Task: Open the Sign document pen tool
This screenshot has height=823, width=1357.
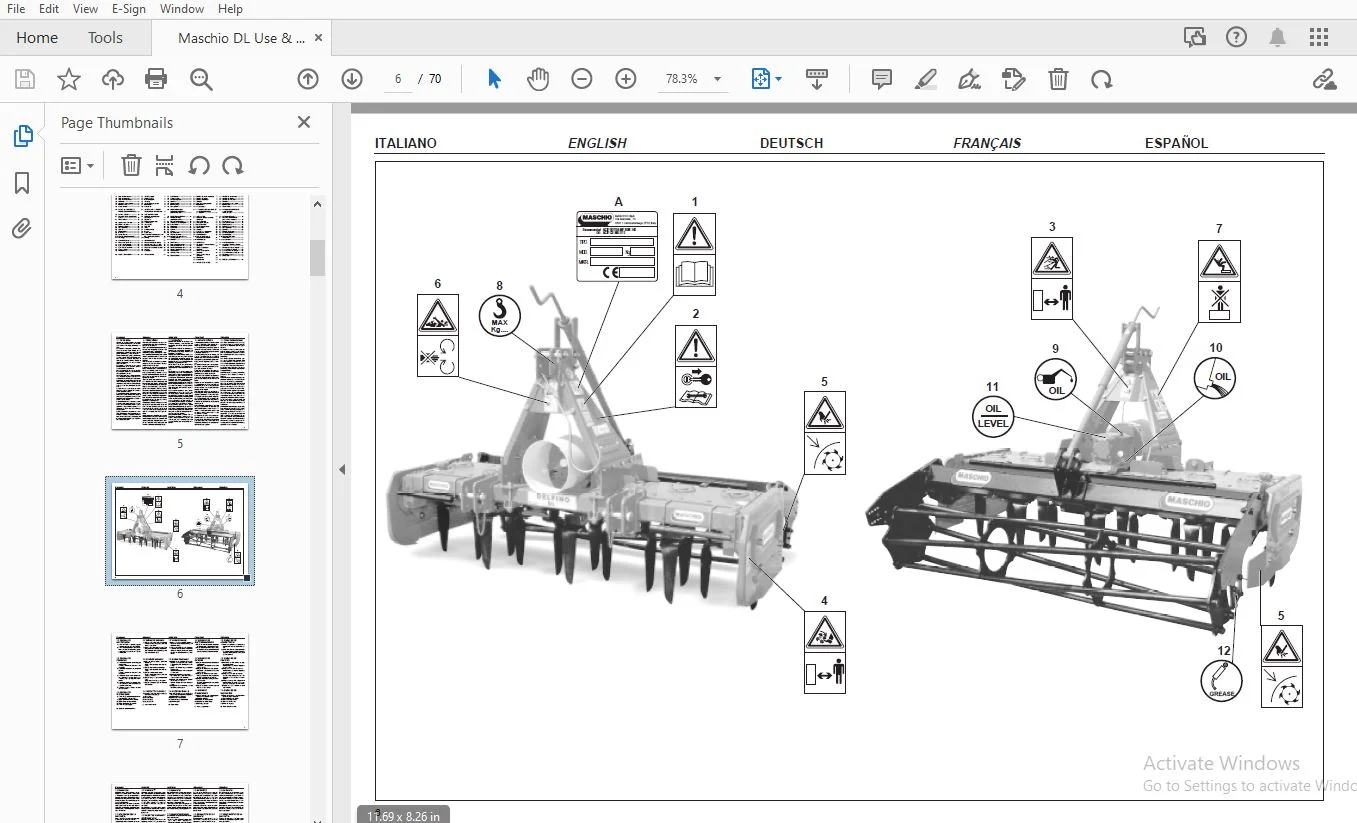Action: tap(969, 79)
